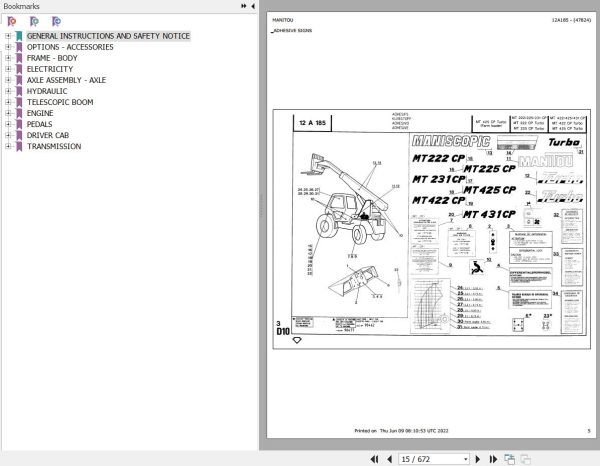Open the ELECTRICITY bookmark

50,69
